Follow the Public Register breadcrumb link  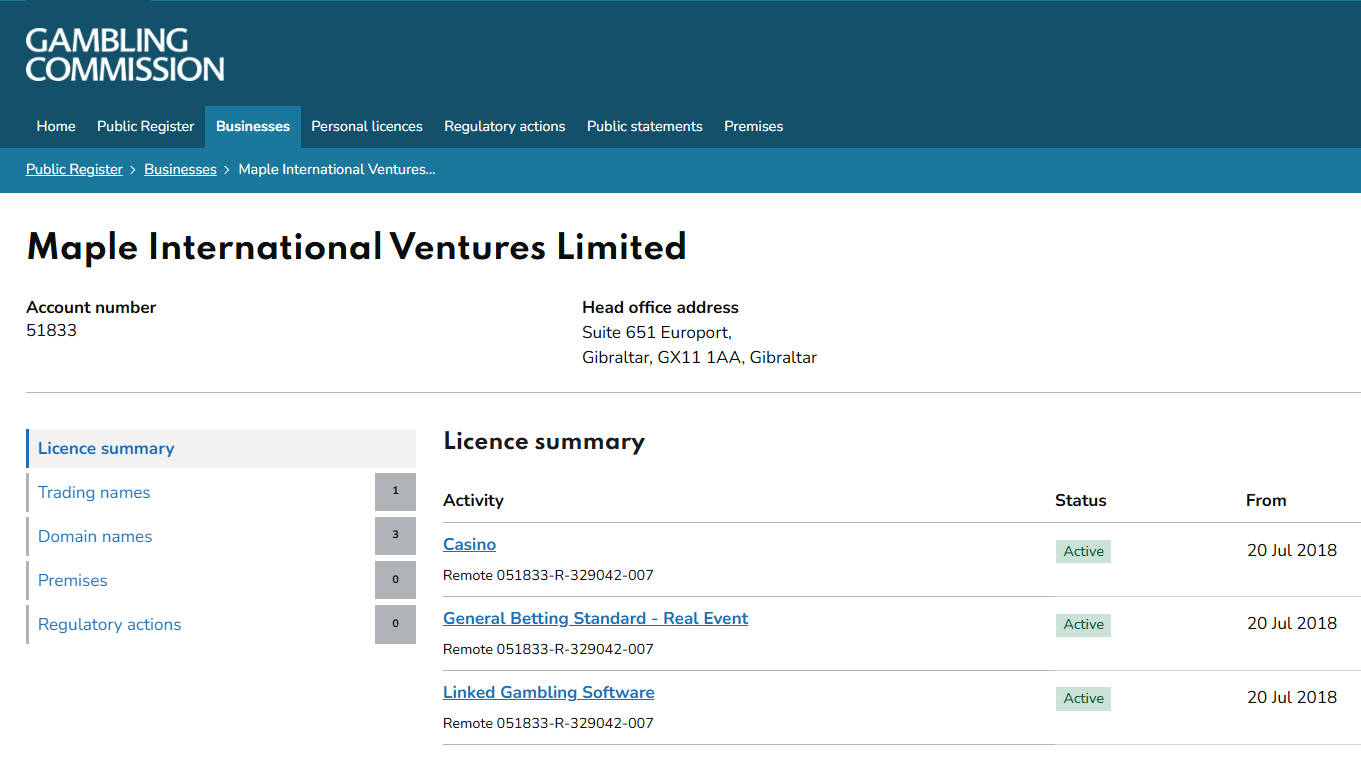(74, 169)
